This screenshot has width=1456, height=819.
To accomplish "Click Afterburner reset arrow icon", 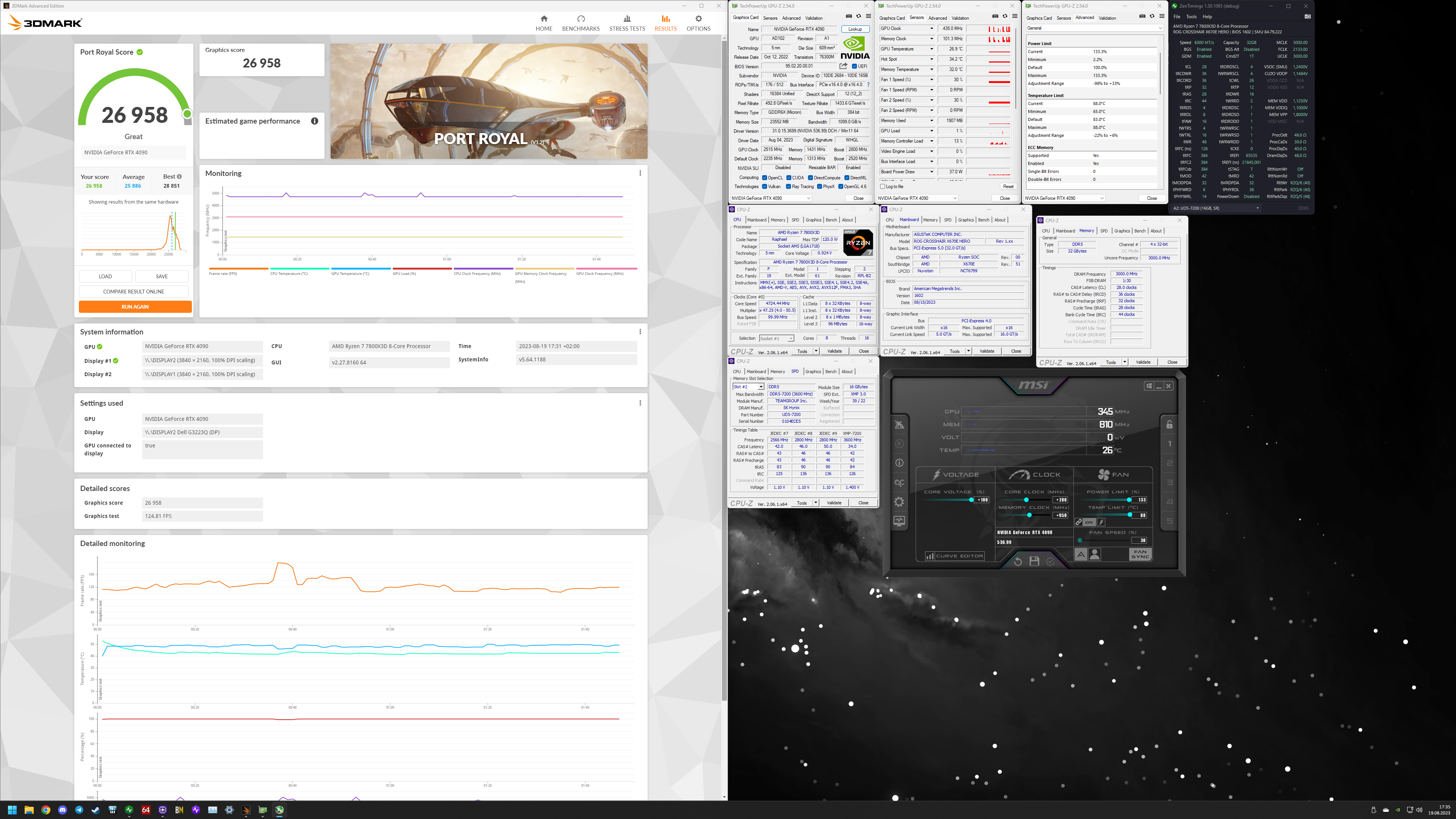I will (x=1018, y=561).
